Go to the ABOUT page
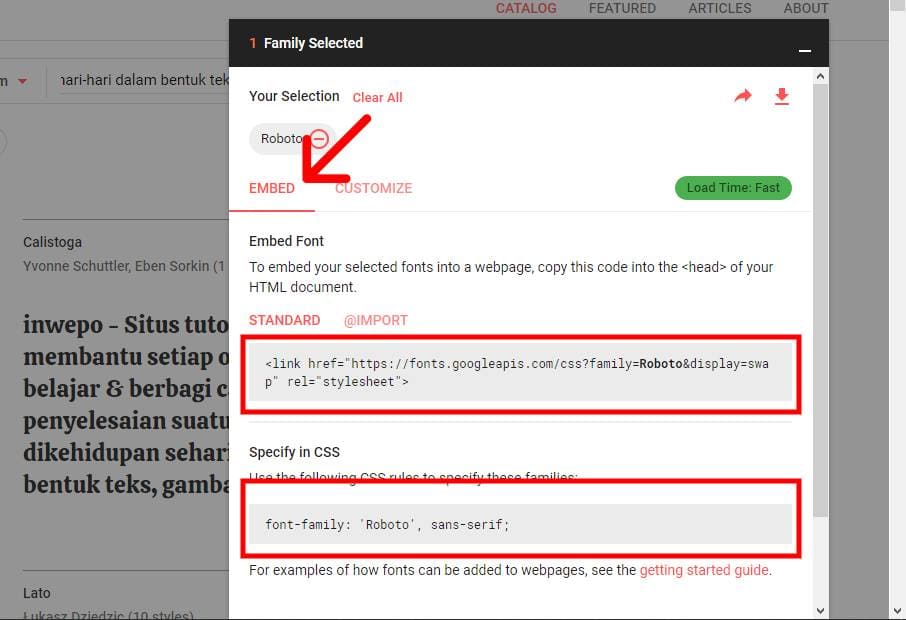Image resolution: width=906 pixels, height=620 pixels. (805, 8)
